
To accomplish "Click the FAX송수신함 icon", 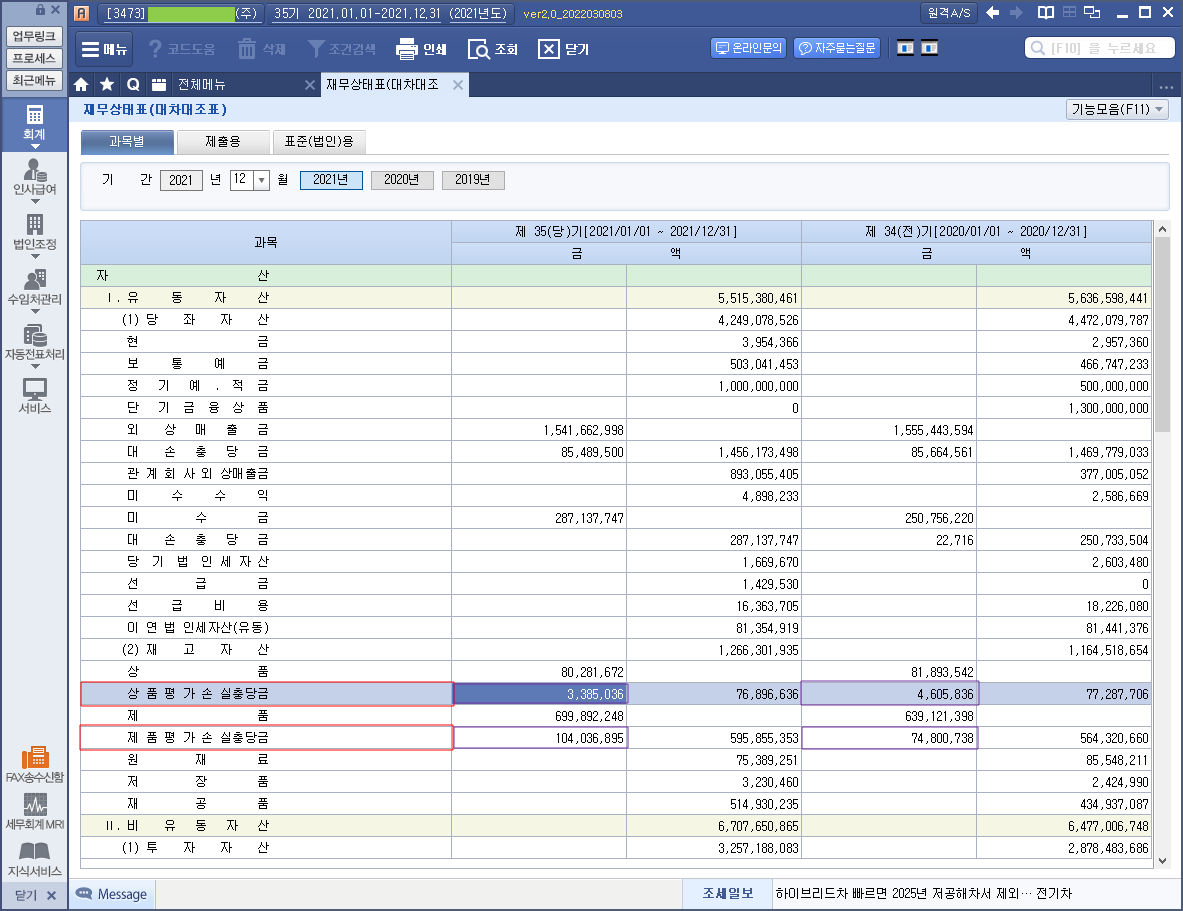I will tap(35, 764).
